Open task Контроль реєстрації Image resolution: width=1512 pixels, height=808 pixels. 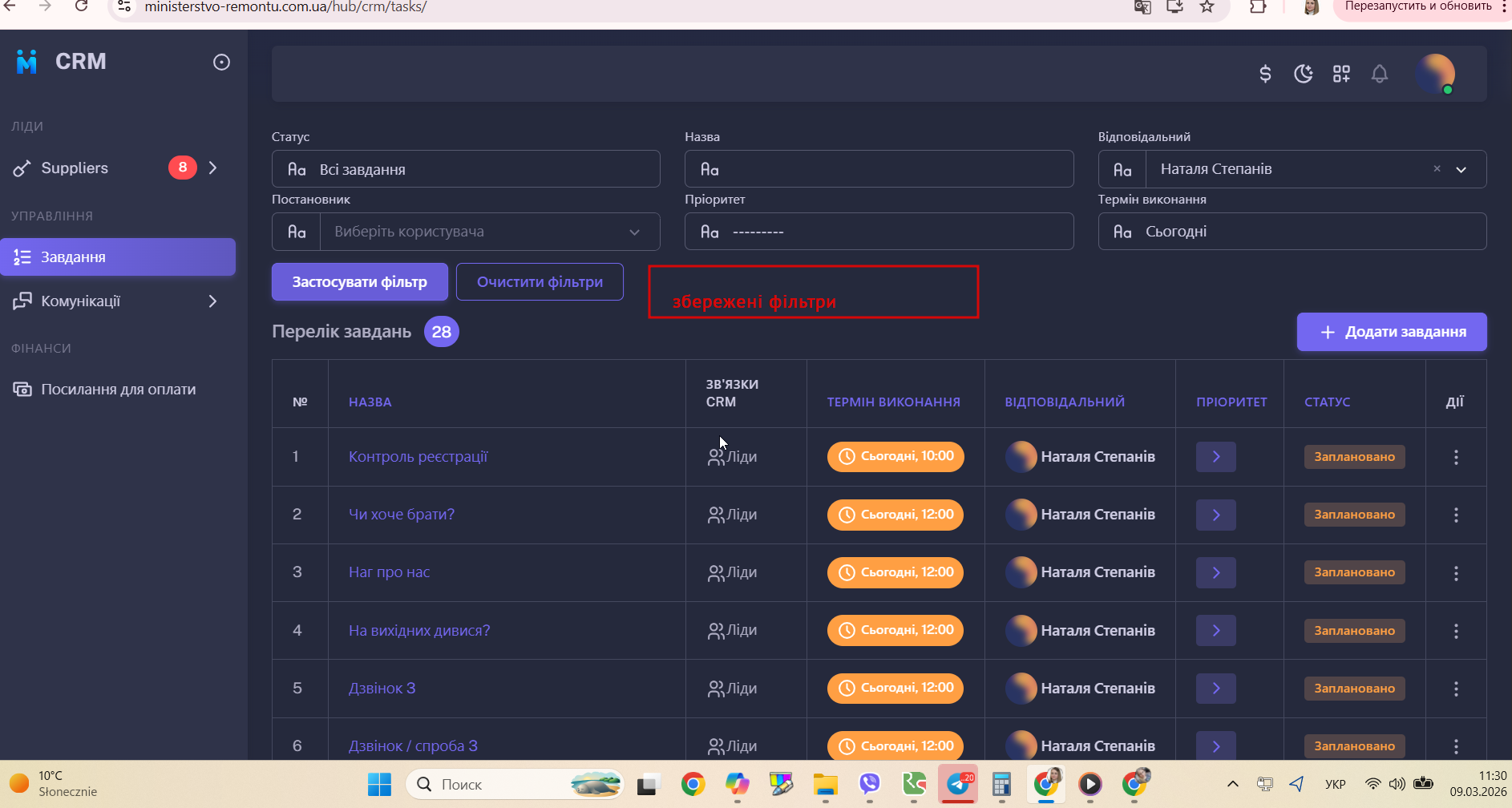pos(418,457)
